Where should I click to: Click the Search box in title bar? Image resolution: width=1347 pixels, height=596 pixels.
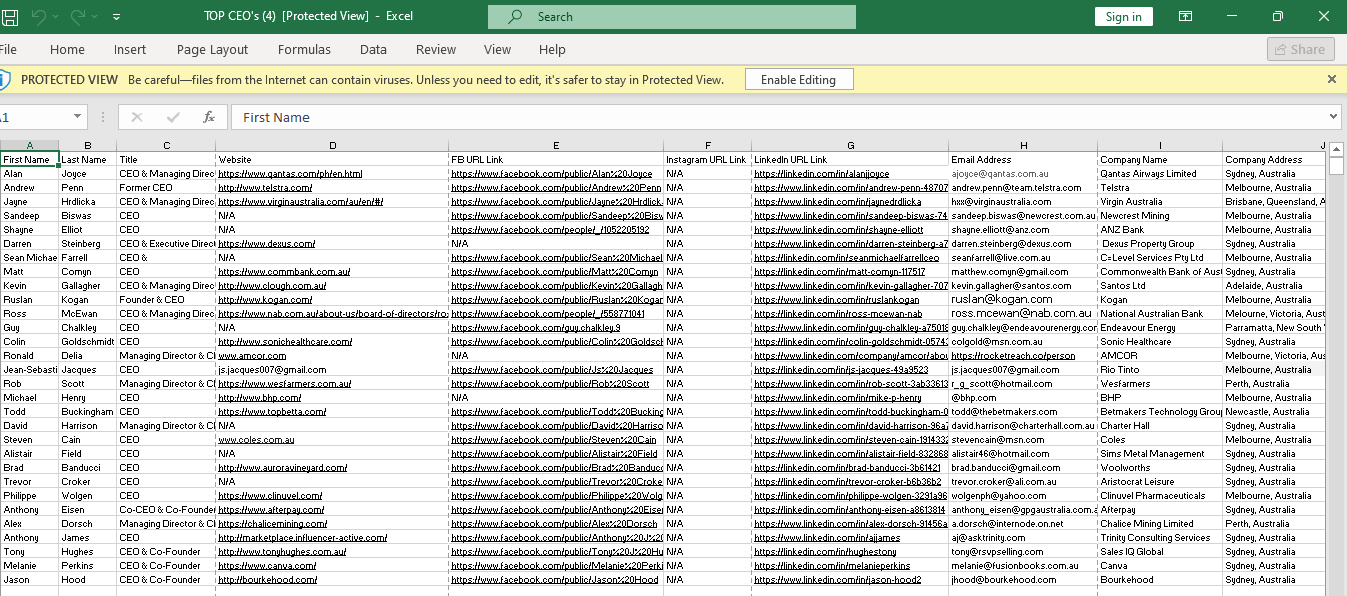click(x=672, y=17)
